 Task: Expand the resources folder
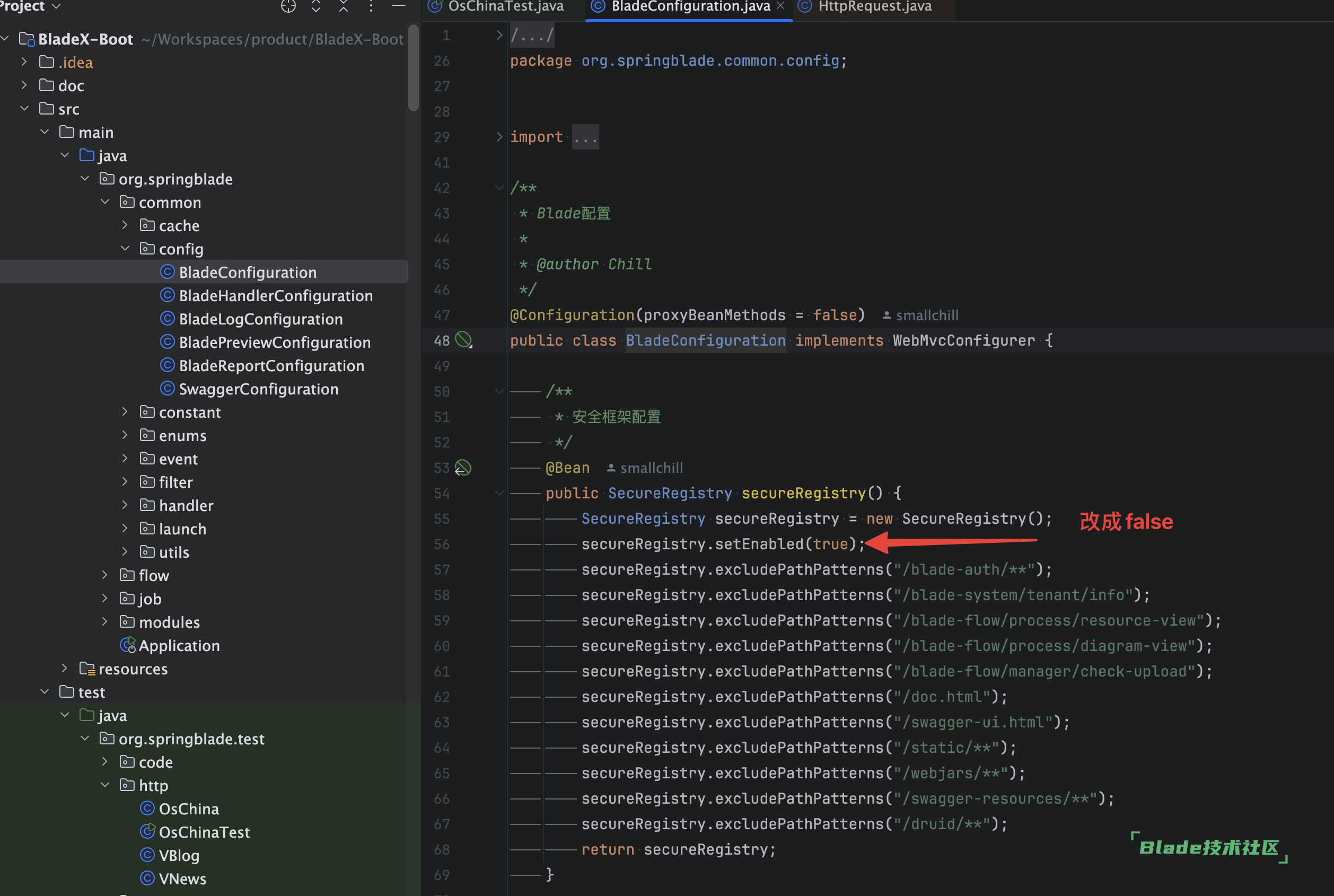click(x=65, y=669)
